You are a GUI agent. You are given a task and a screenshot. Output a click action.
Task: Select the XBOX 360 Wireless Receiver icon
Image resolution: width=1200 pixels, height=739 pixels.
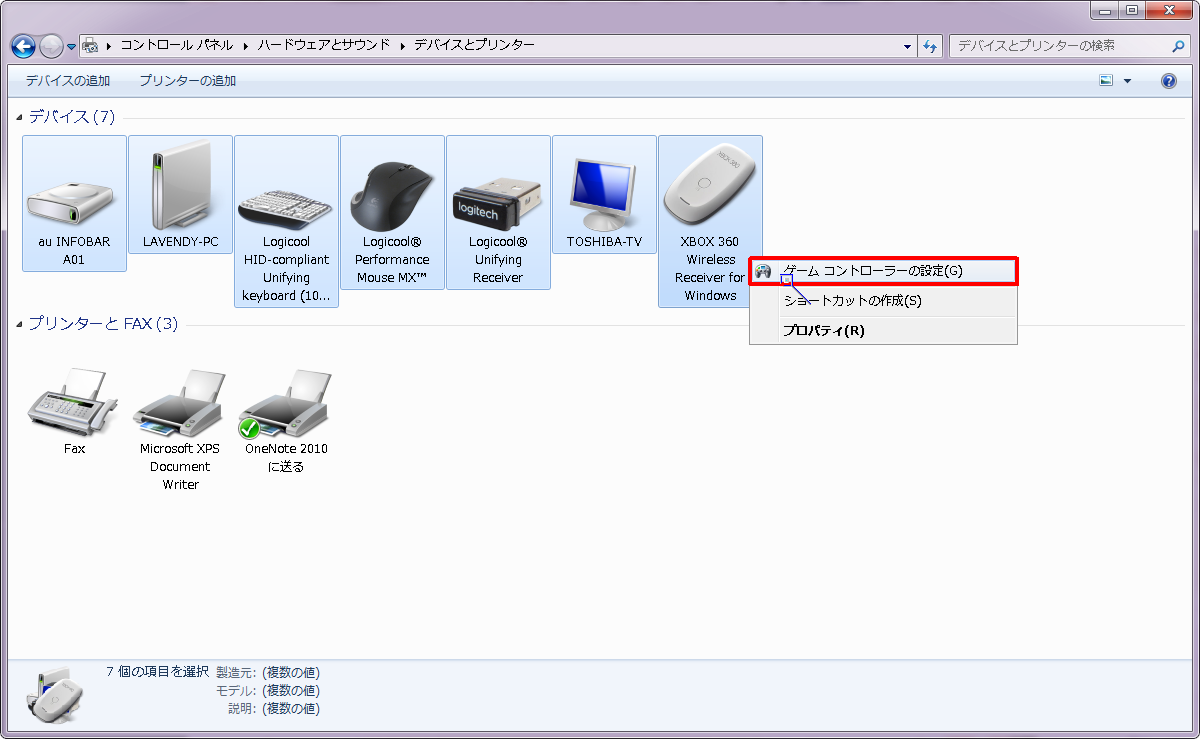710,221
